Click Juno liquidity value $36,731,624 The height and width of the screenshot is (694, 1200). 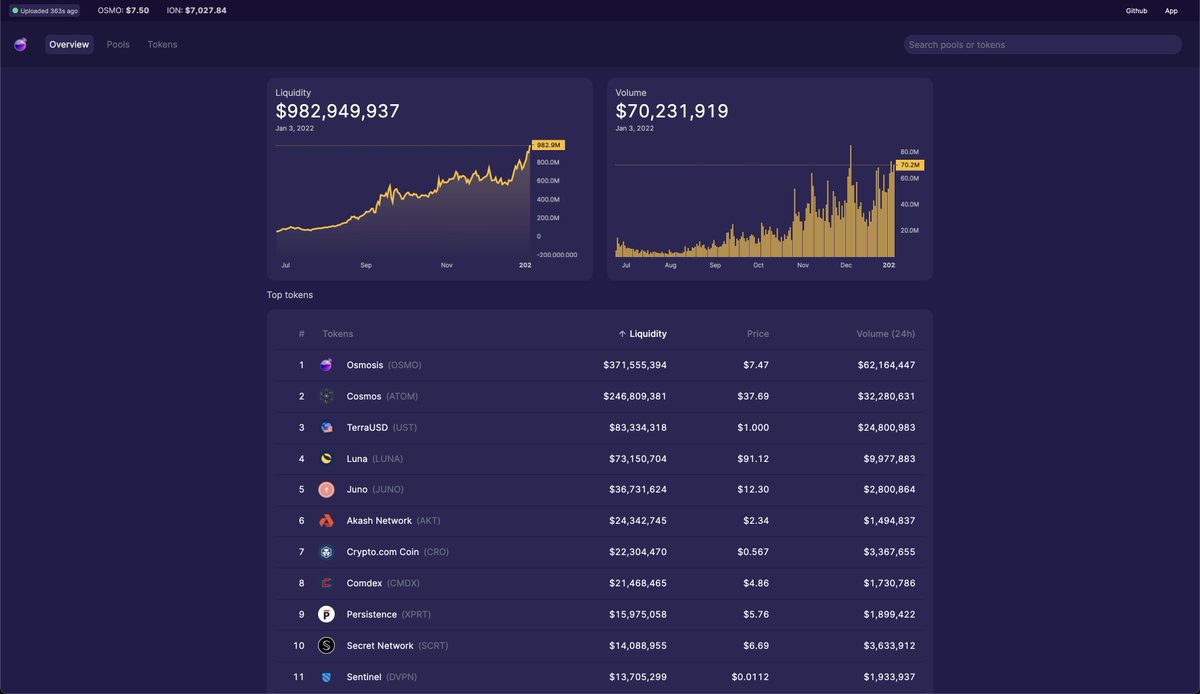coord(638,489)
